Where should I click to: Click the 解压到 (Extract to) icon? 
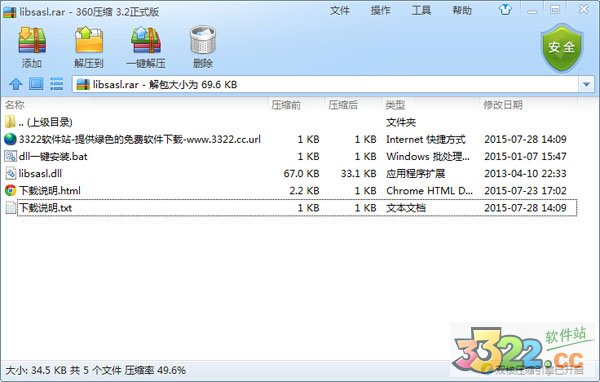coord(89,40)
